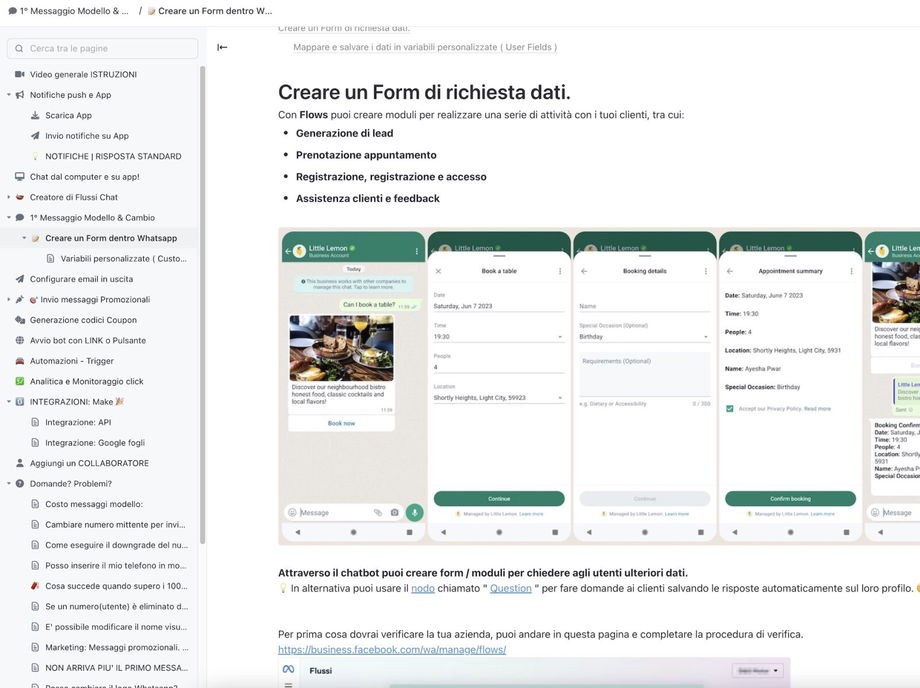
Task: Follow the Question hyperlink
Action: 510,588
